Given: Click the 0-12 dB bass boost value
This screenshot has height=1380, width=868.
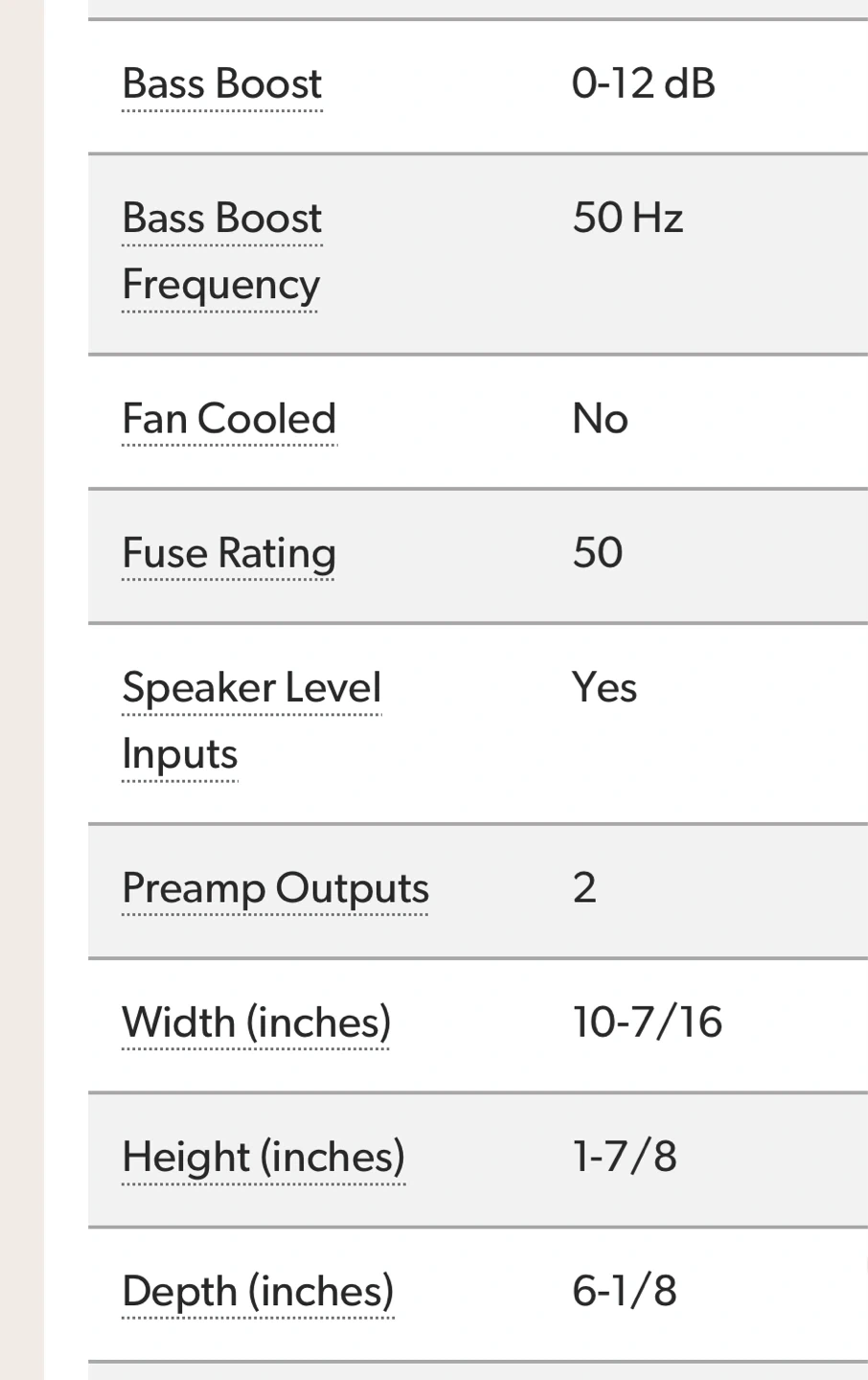Looking at the screenshot, I should pos(643,84).
